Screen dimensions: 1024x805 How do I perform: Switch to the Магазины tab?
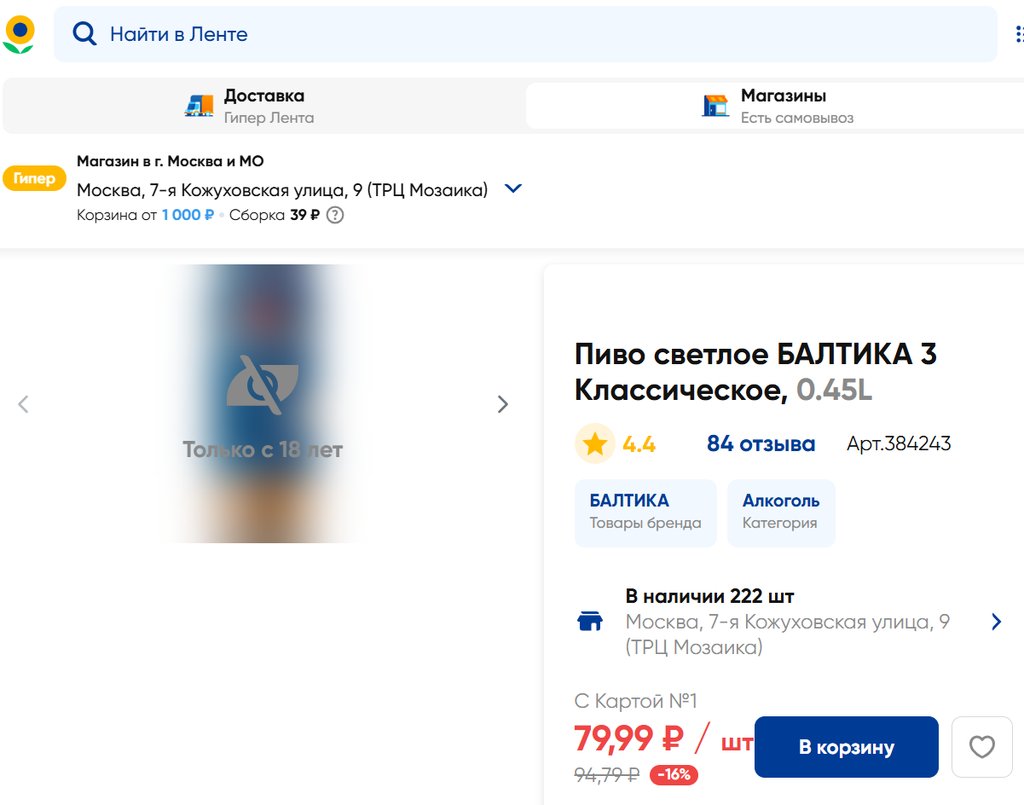[x=782, y=106]
